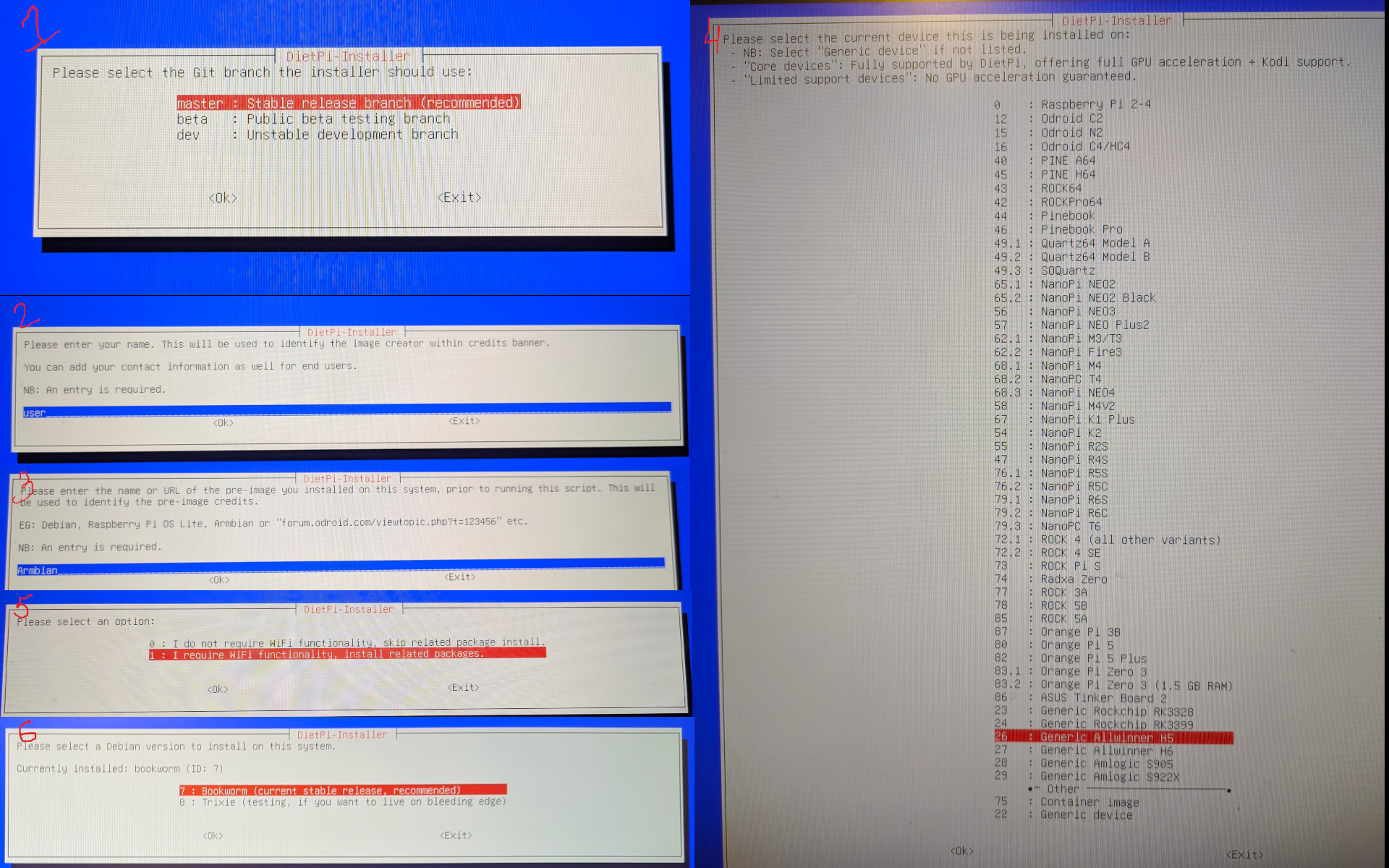Select Radxa Zero device entry
This screenshot has height=868, width=1389.
(x=1051, y=579)
